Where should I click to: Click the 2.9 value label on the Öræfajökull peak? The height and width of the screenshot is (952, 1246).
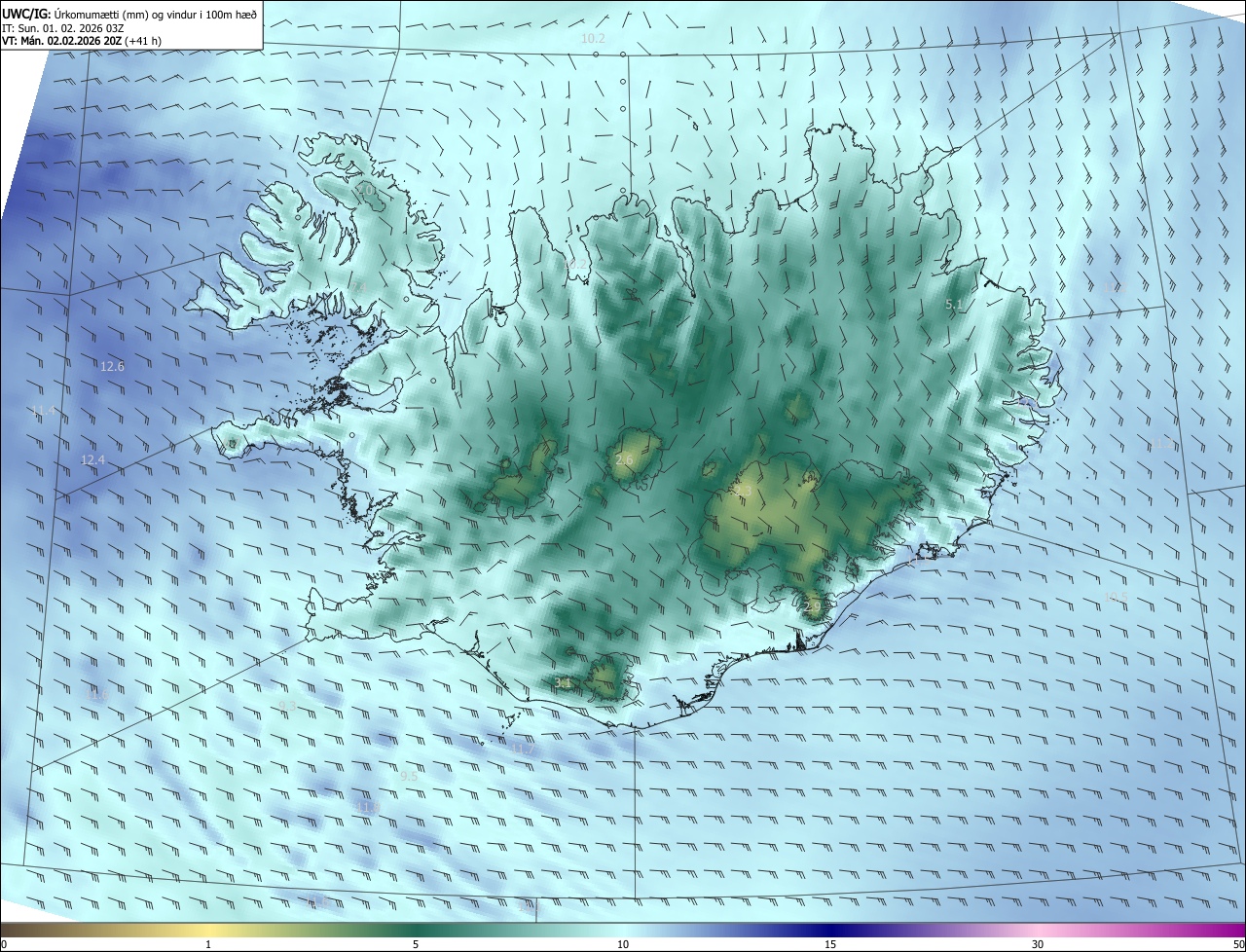(x=814, y=606)
